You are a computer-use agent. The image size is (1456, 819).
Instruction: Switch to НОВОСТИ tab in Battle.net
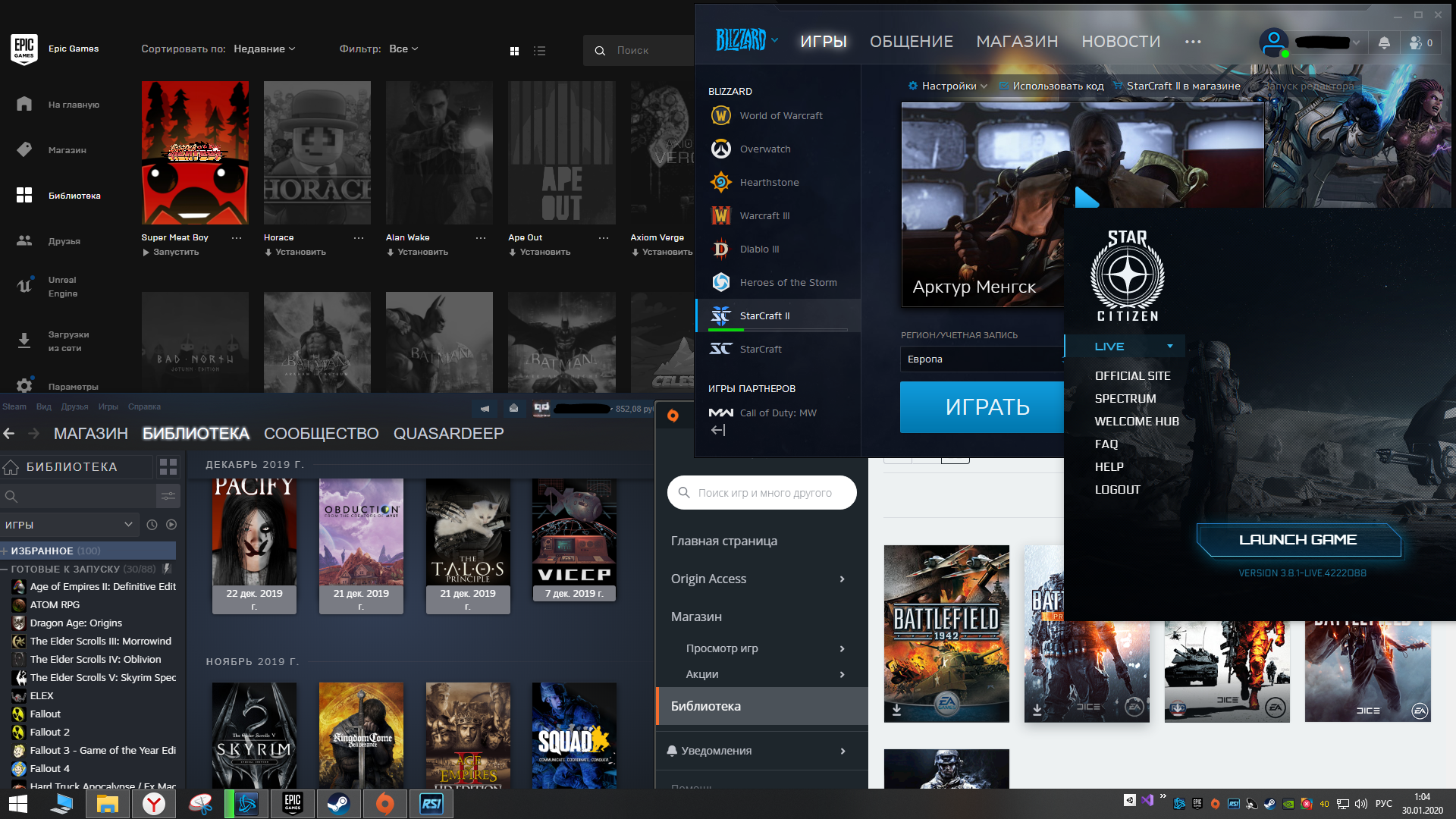1121,42
